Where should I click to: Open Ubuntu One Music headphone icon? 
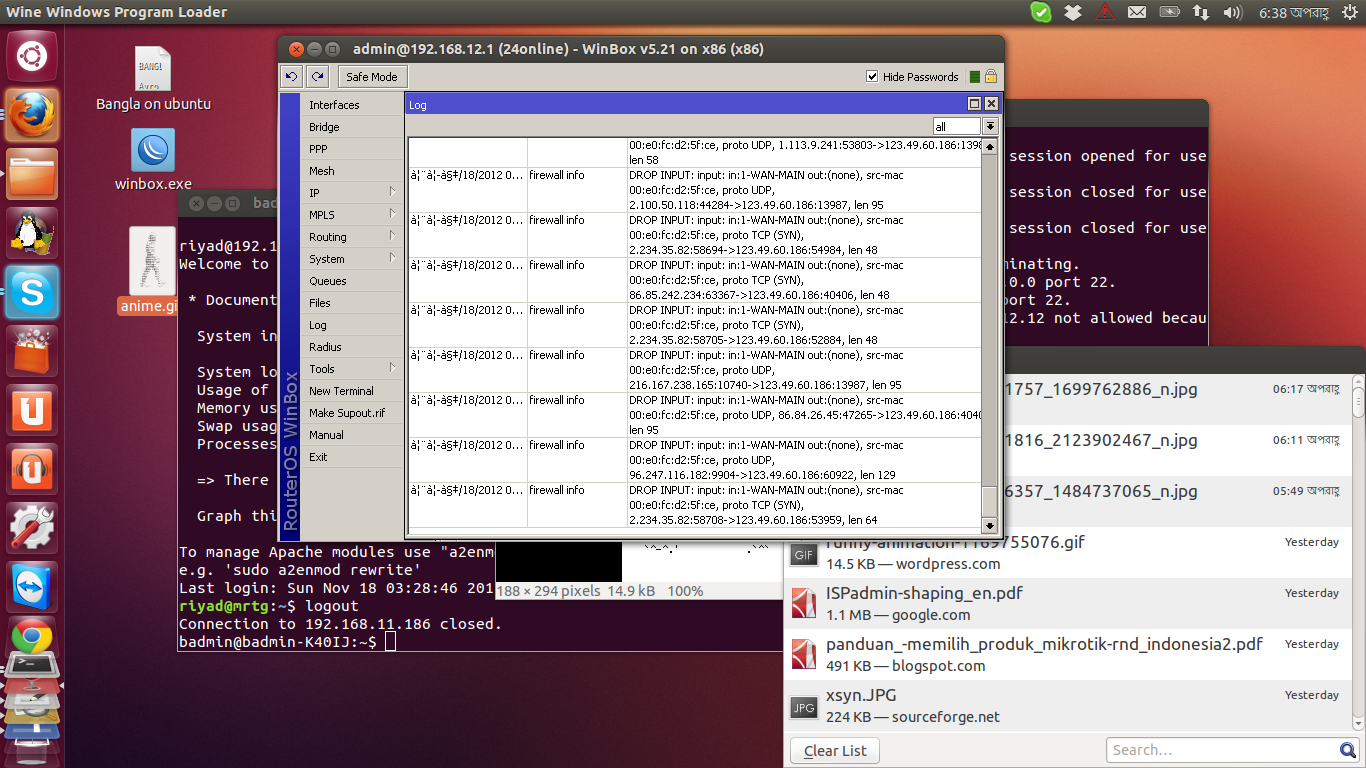[x=33, y=469]
